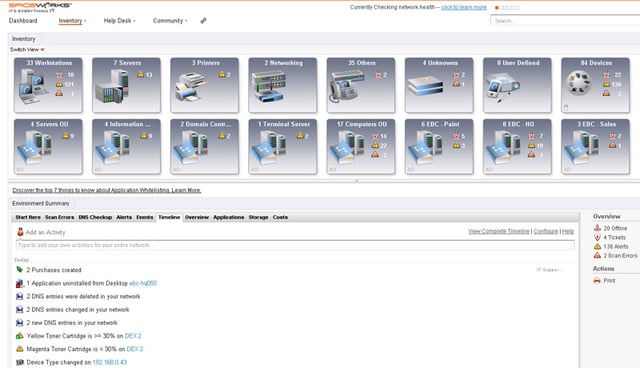
Task: Open the 3 EBC - Sales tile
Action: tap(596, 146)
